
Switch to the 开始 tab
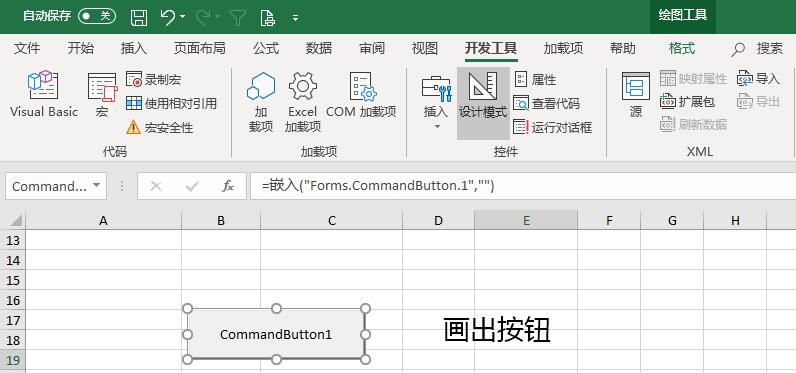tap(81, 49)
